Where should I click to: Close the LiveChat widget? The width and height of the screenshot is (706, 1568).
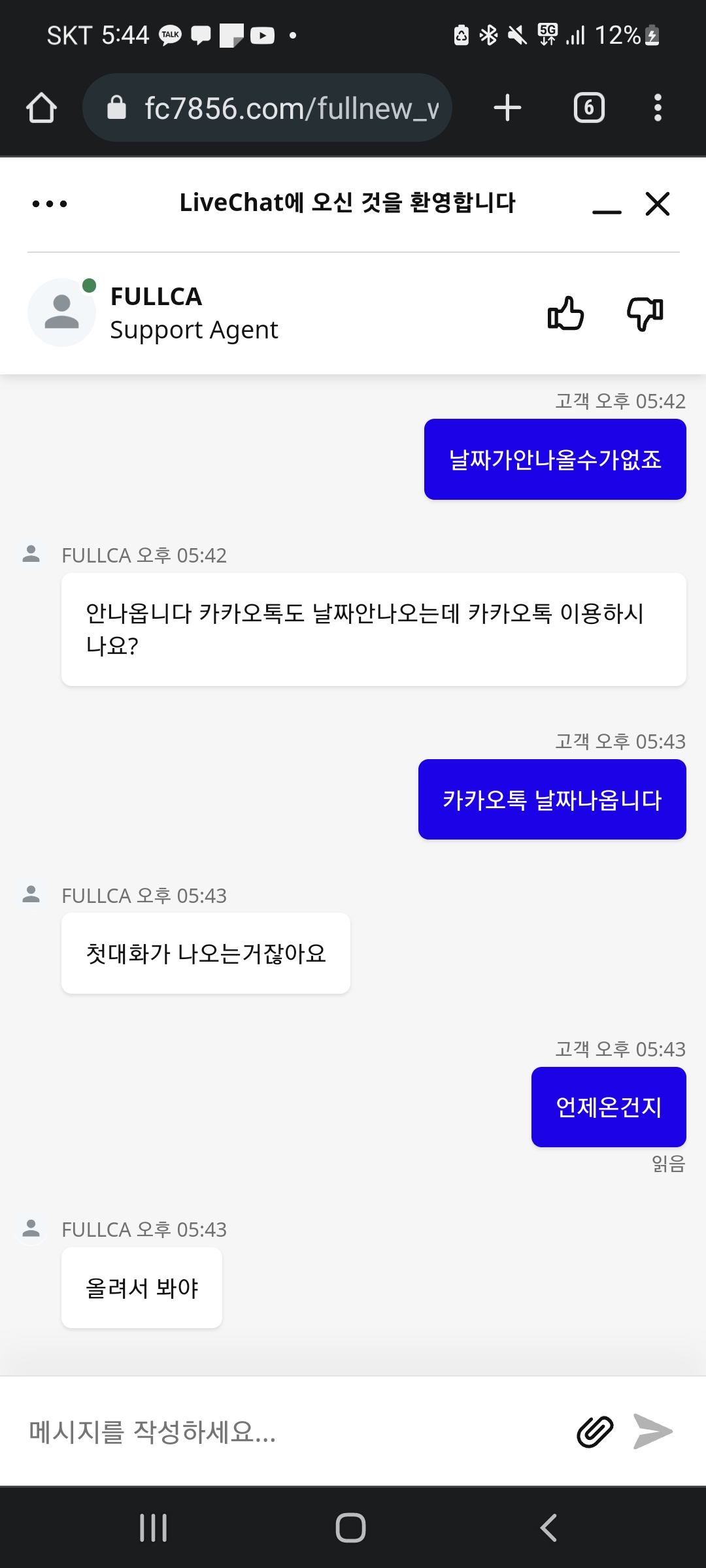coord(658,204)
